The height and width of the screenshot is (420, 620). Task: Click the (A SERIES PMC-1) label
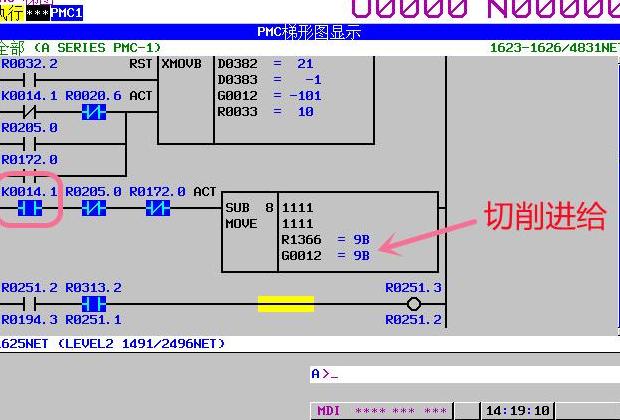click(97, 48)
